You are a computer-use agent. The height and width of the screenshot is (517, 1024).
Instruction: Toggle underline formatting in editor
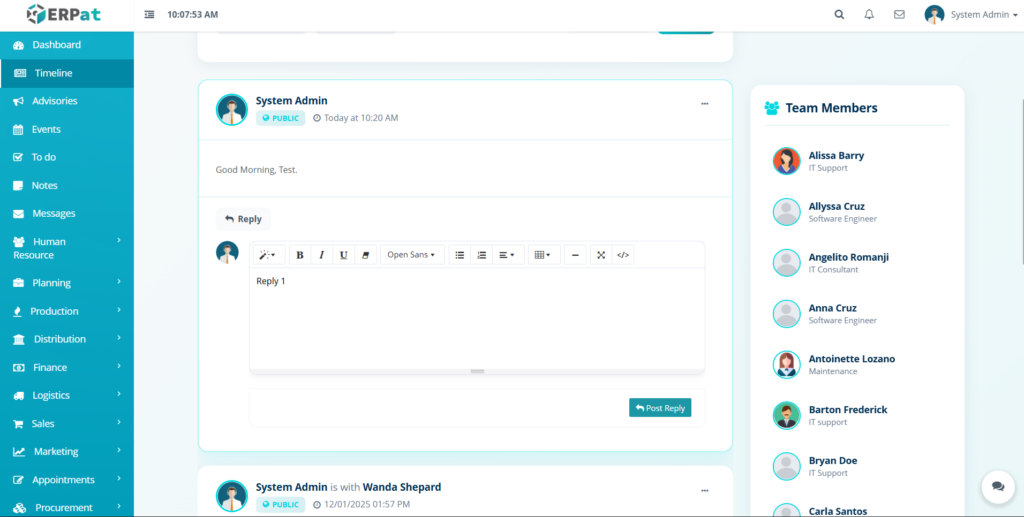click(344, 255)
